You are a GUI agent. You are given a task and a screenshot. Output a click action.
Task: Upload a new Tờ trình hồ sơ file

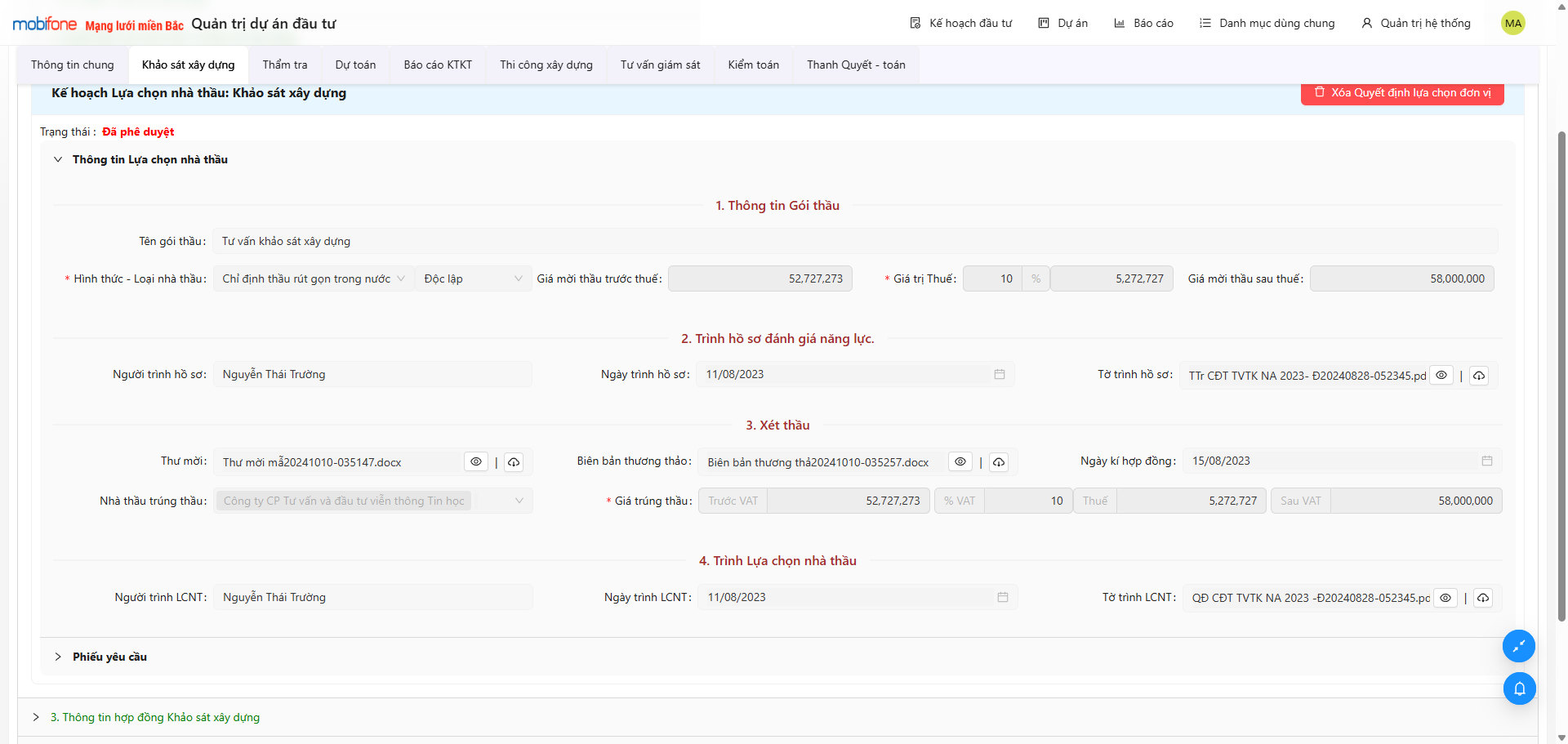1479,376
